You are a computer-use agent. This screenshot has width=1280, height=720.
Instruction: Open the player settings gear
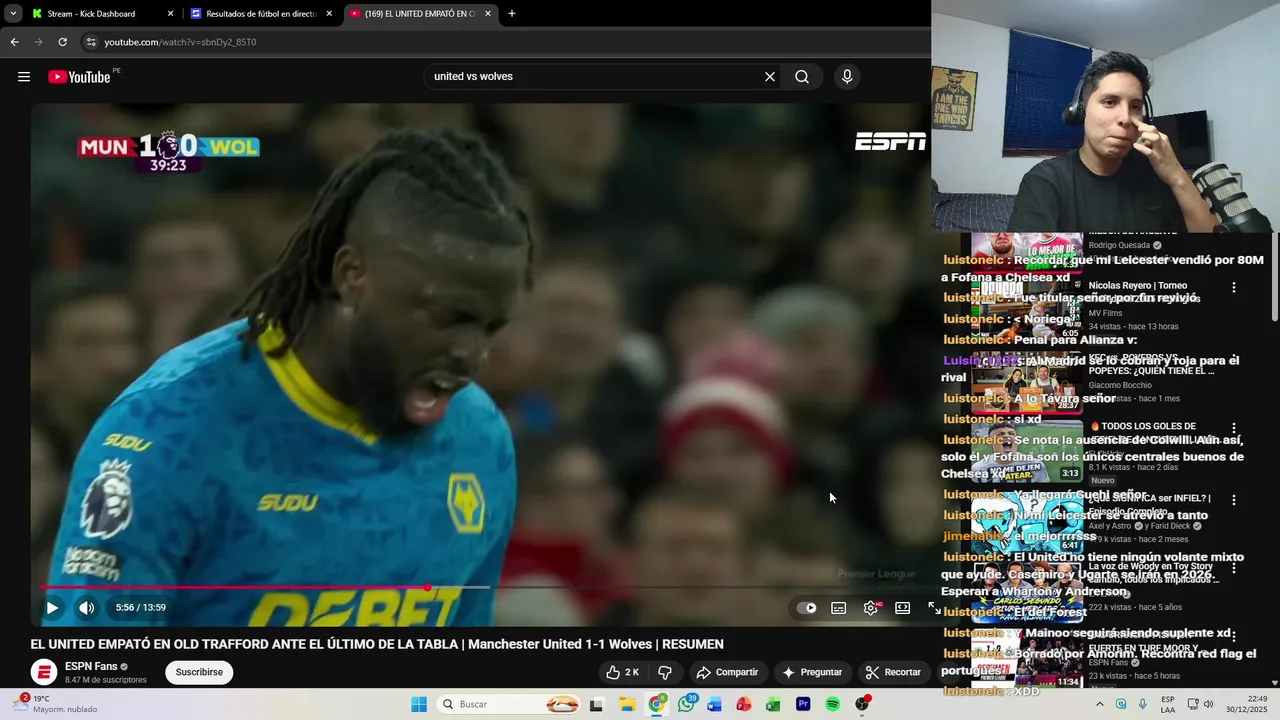click(x=871, y=607)
